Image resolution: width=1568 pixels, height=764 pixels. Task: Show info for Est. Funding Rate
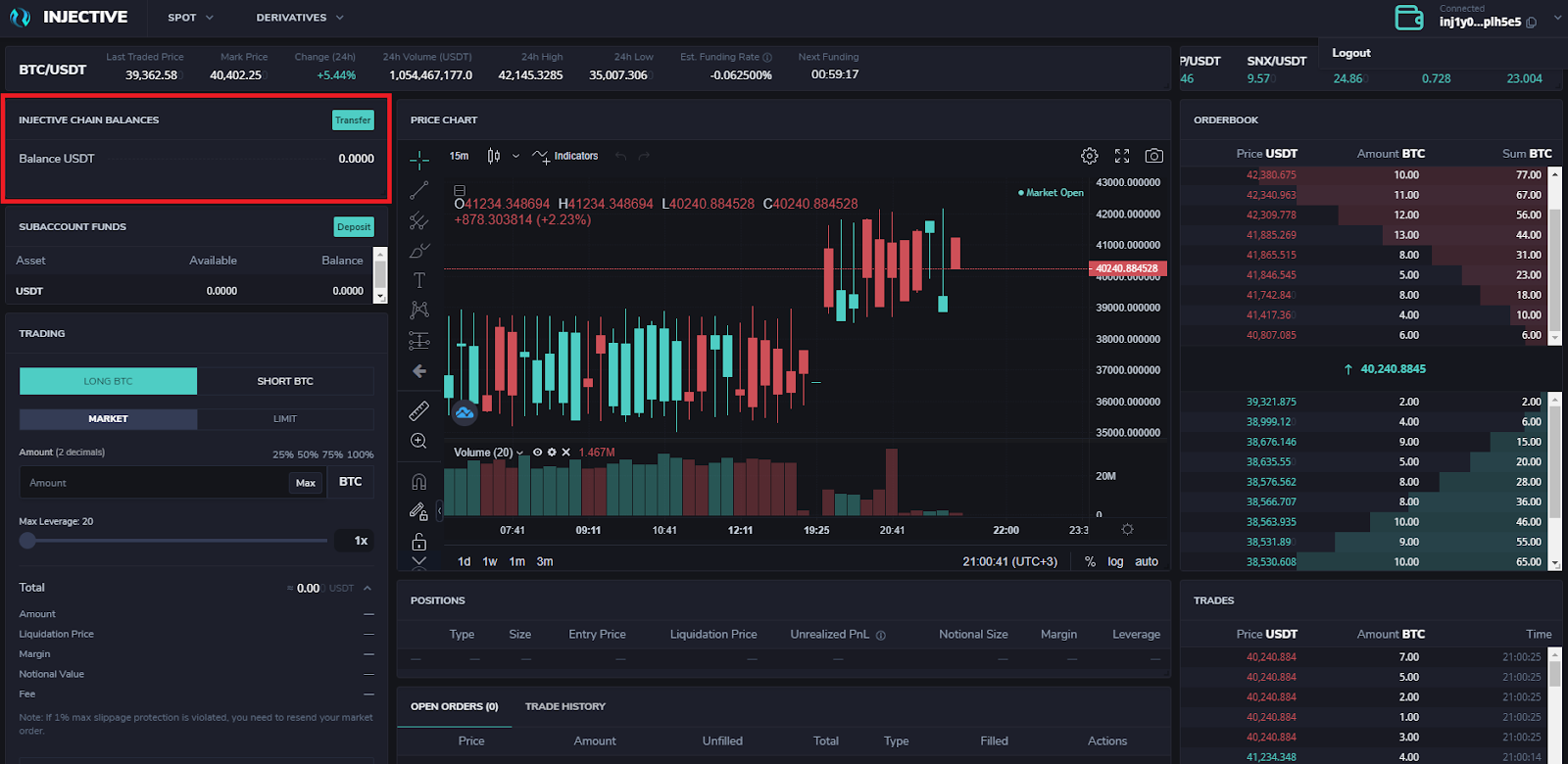coord(767,57)
